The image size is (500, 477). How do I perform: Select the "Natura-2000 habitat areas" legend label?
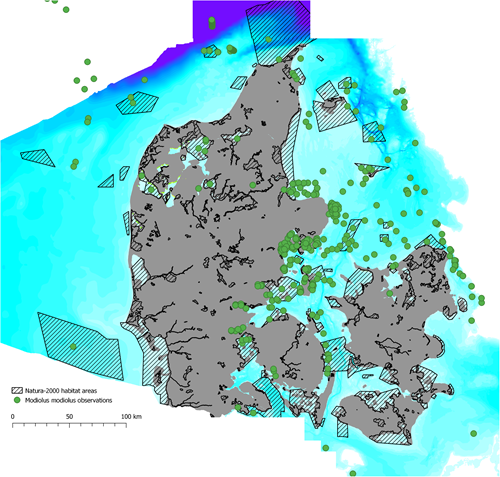(x=61, y=390)
